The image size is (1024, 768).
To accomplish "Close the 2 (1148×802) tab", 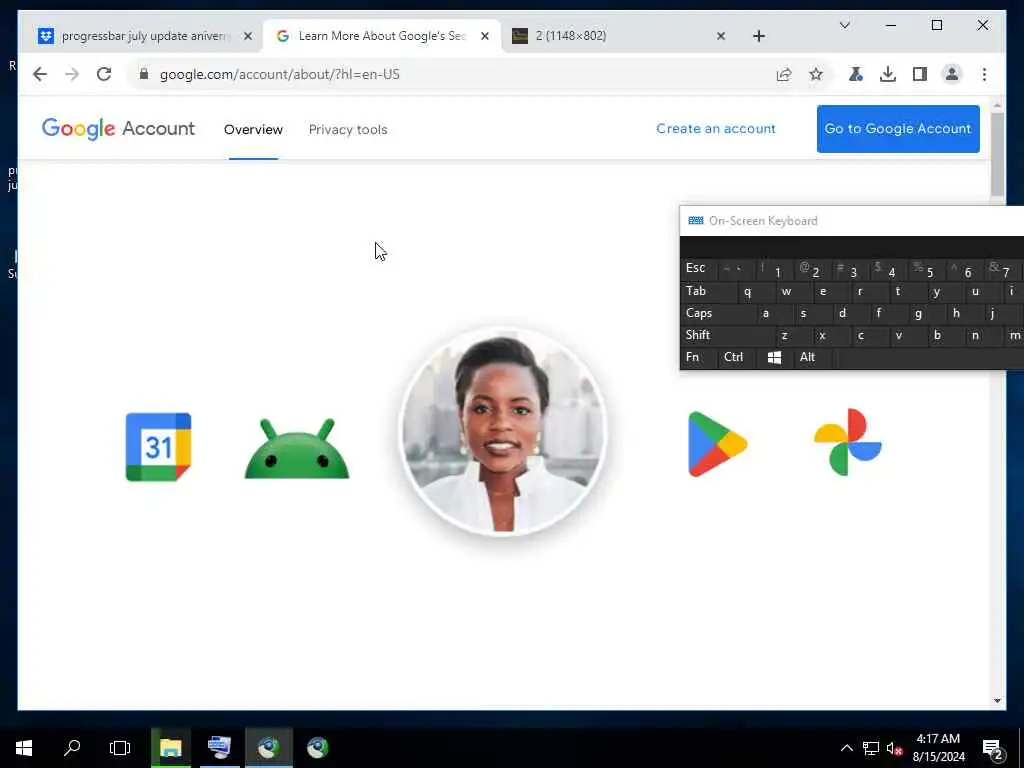I will [x=721, y=36].
